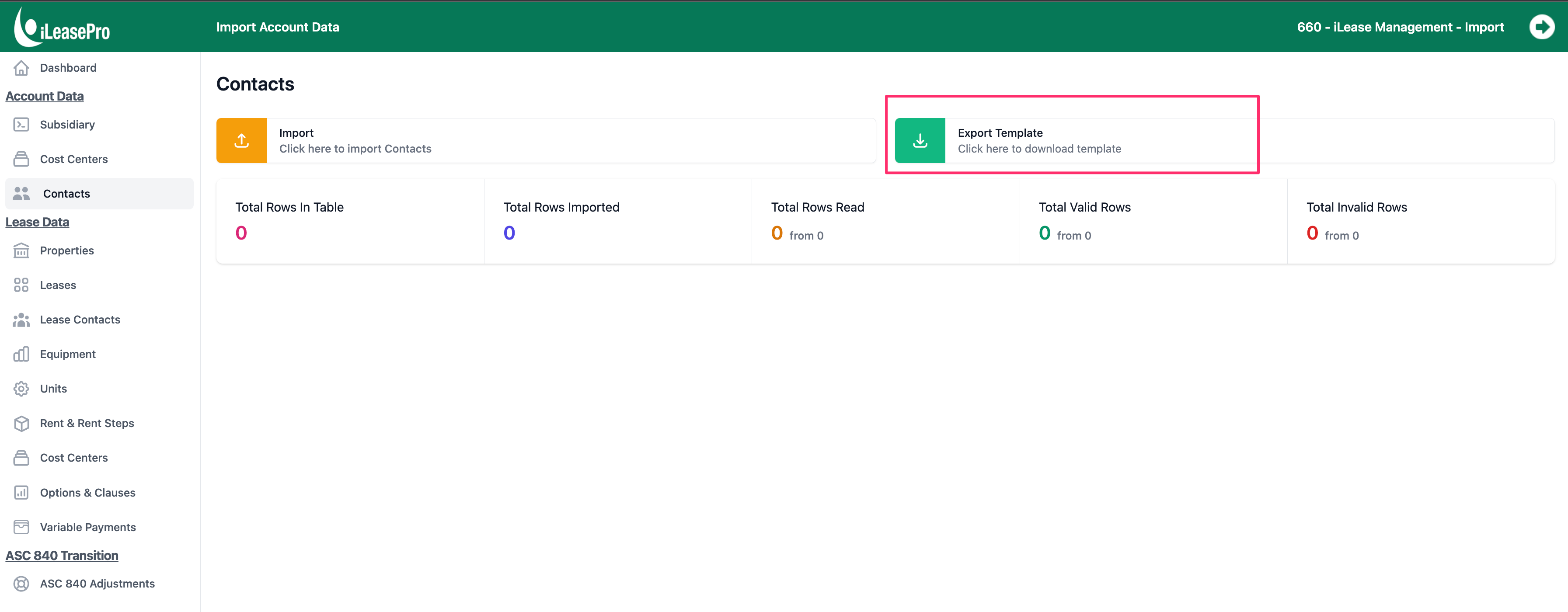Click the Variable Payments card icon
This screenshot has height=612, width=1568.
21,527
